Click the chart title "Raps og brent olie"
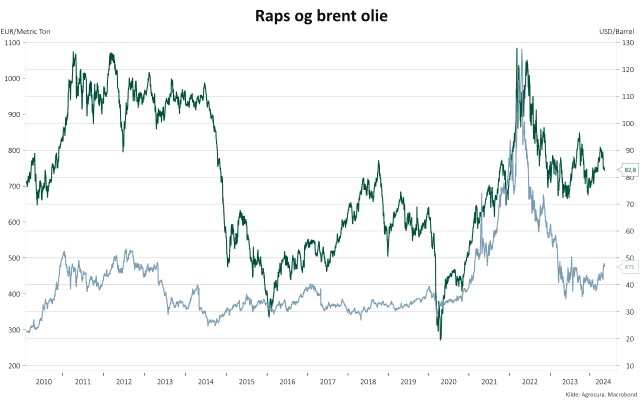 pyautogui.click(x=320, y=15)
